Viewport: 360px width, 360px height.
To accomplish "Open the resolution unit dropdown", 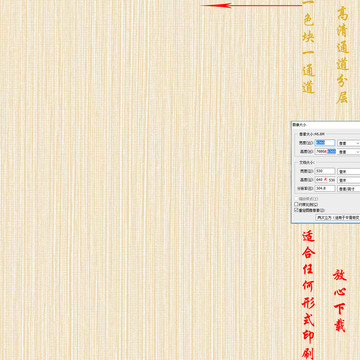I will 349,189.
